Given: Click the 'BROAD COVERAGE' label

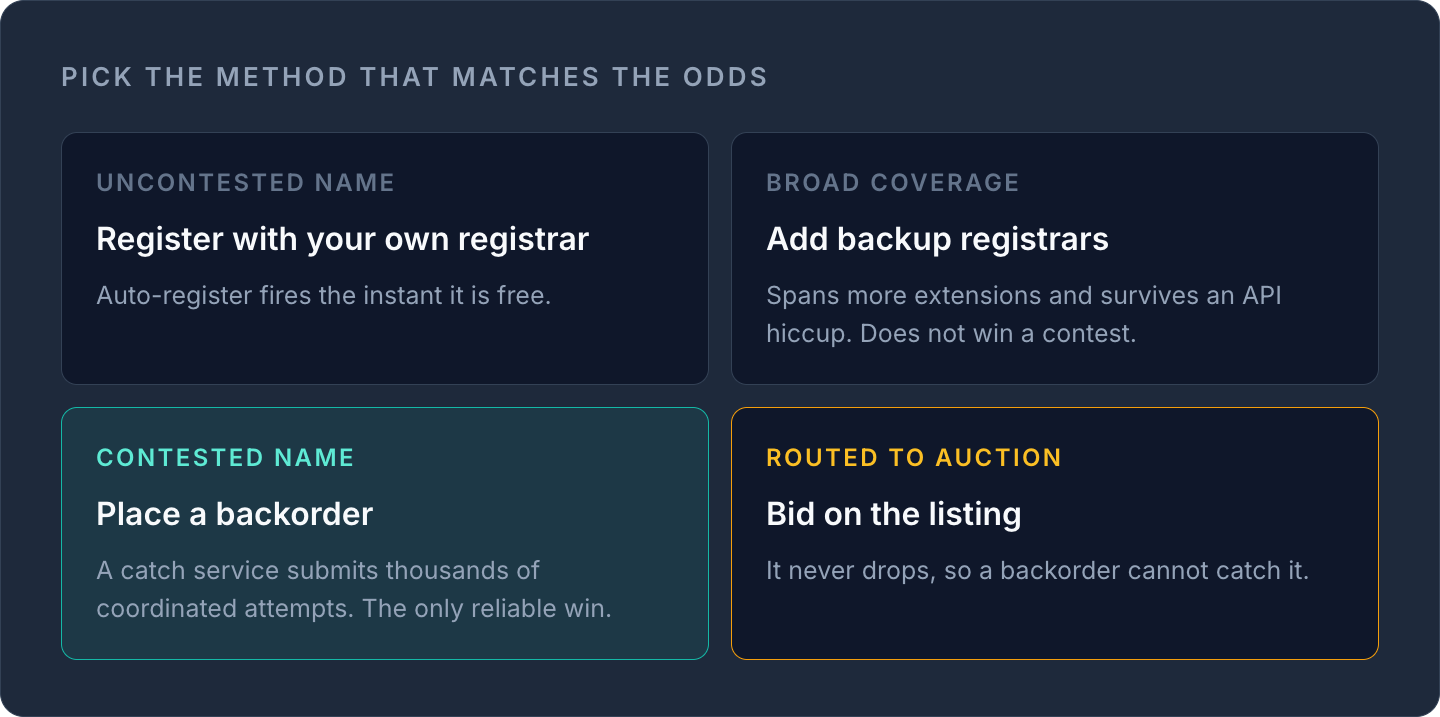Looking at the screenshot, I should click(x=893, y=183).
